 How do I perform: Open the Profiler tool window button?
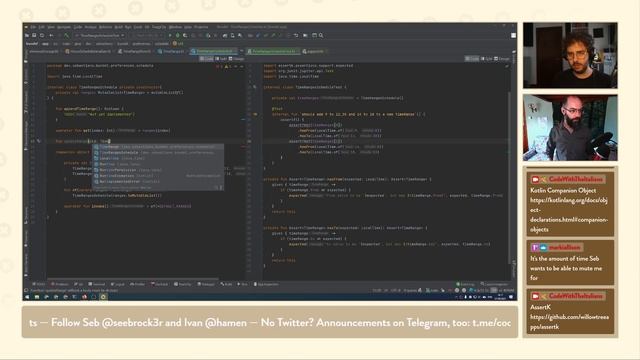pos(137,284)
